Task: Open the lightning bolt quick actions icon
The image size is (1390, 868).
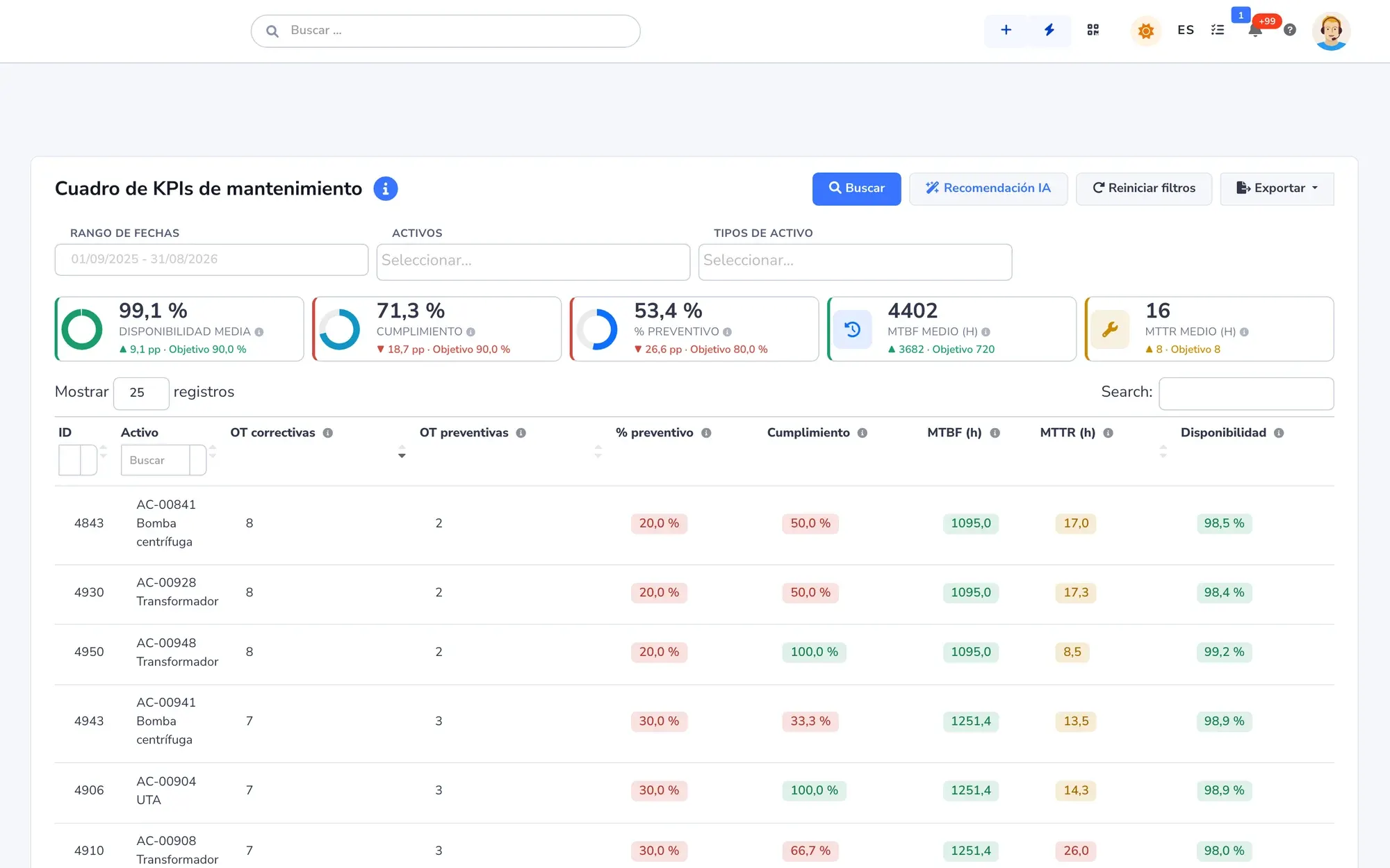Action: (x=1049, y=30)
